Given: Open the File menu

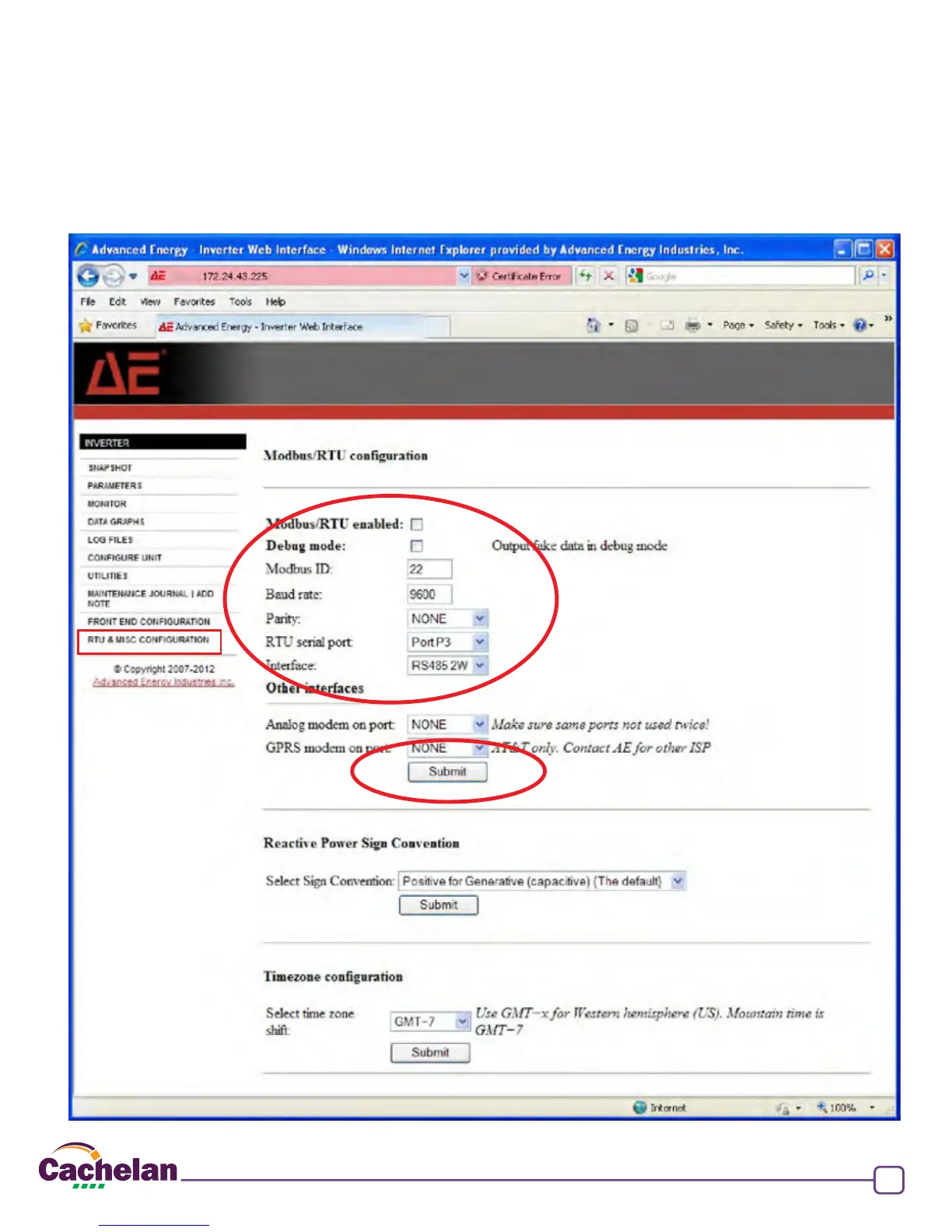Looking at the screenshot, I should tap(88, 302).
